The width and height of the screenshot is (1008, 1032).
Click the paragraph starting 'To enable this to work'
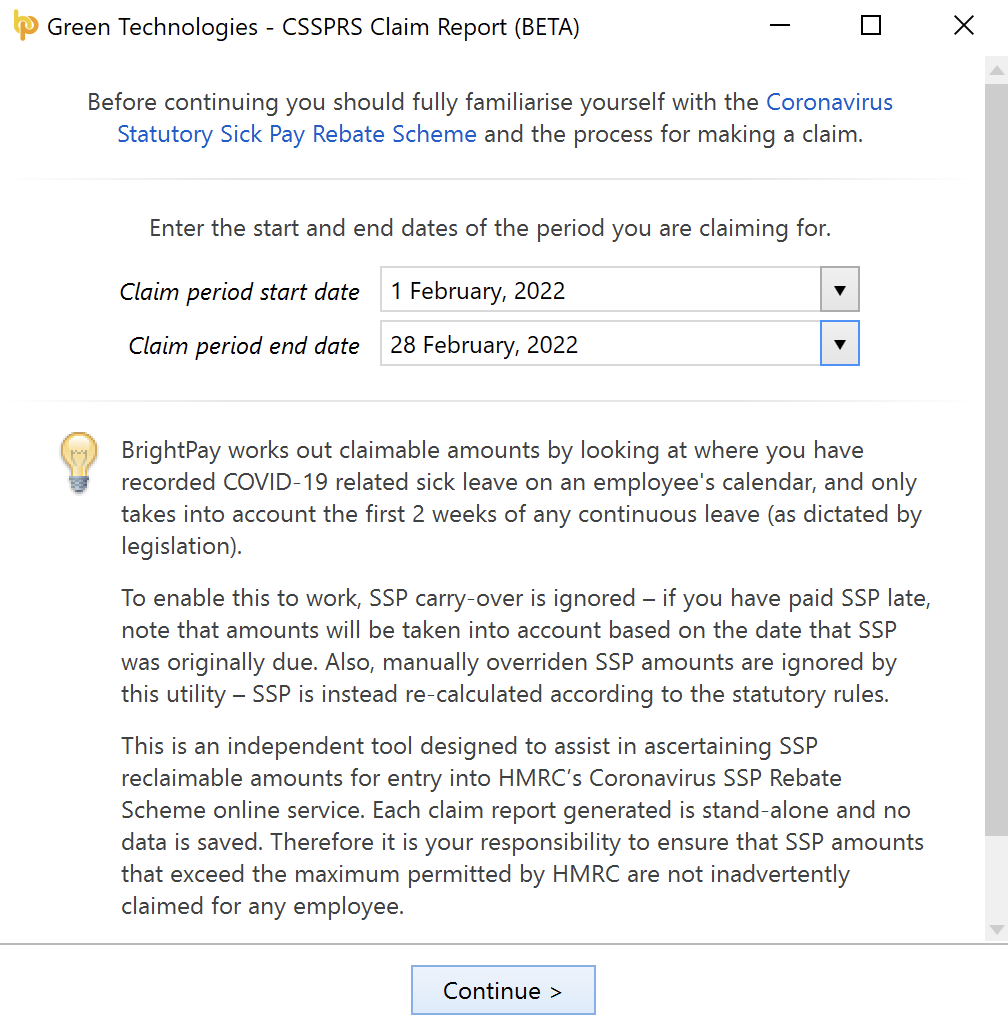(525, 646)
